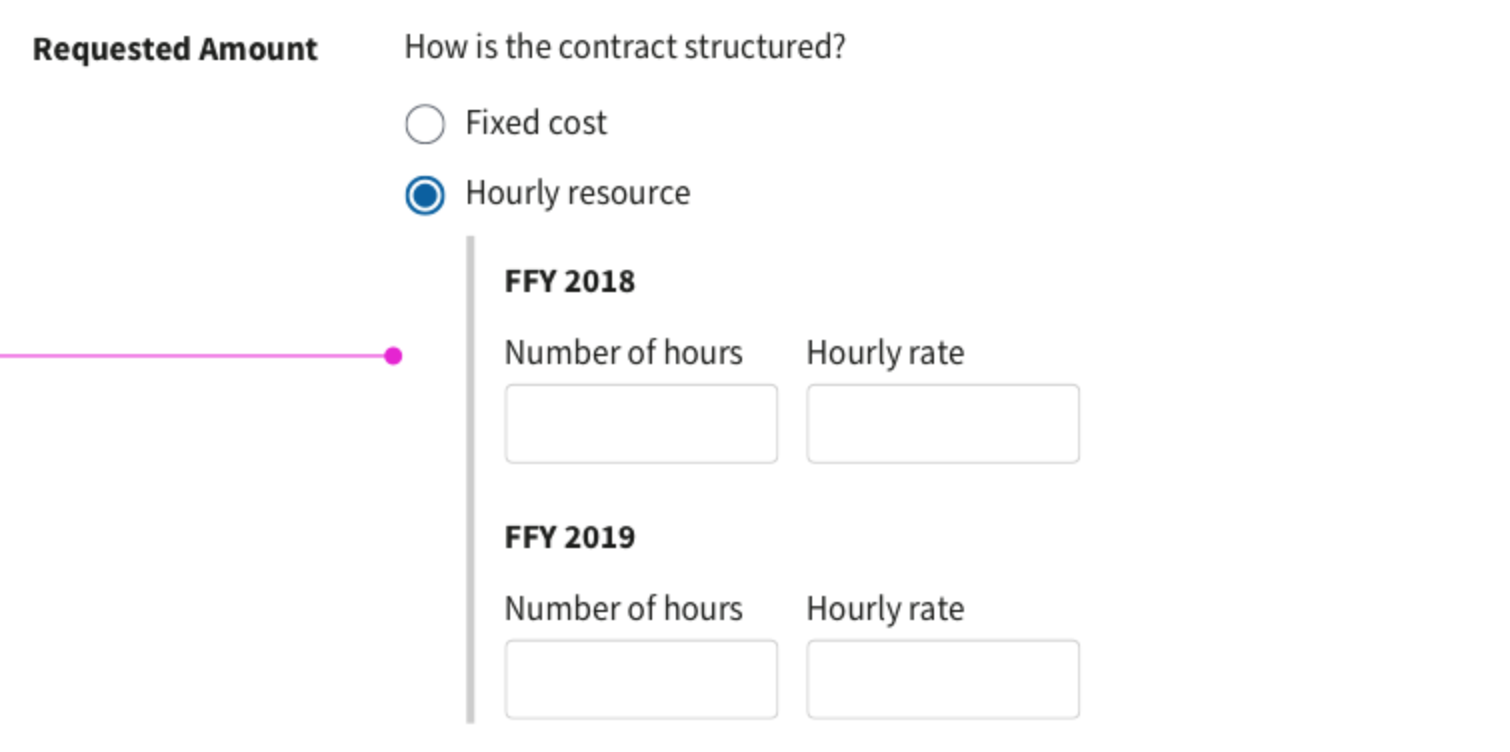Viewport: 1510px width, 752px height.
Task: Click the FFY 2019 Number of hours field
Action: click(x=640, y=678)
